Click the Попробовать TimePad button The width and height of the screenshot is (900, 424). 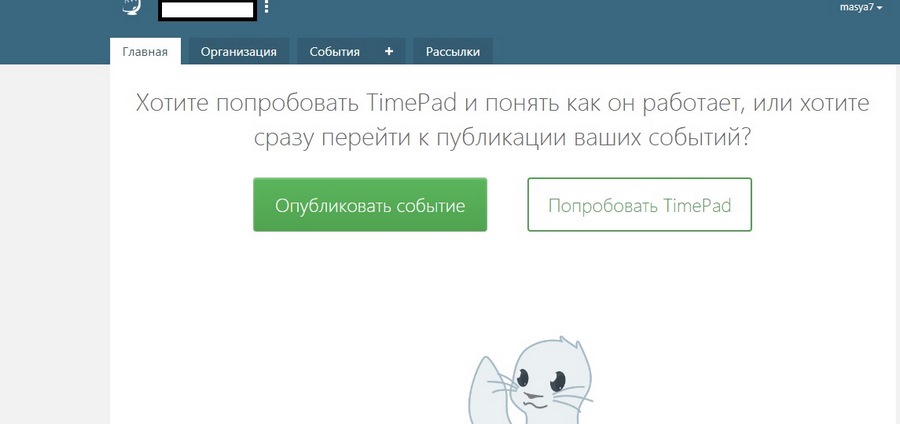[639, 205]
